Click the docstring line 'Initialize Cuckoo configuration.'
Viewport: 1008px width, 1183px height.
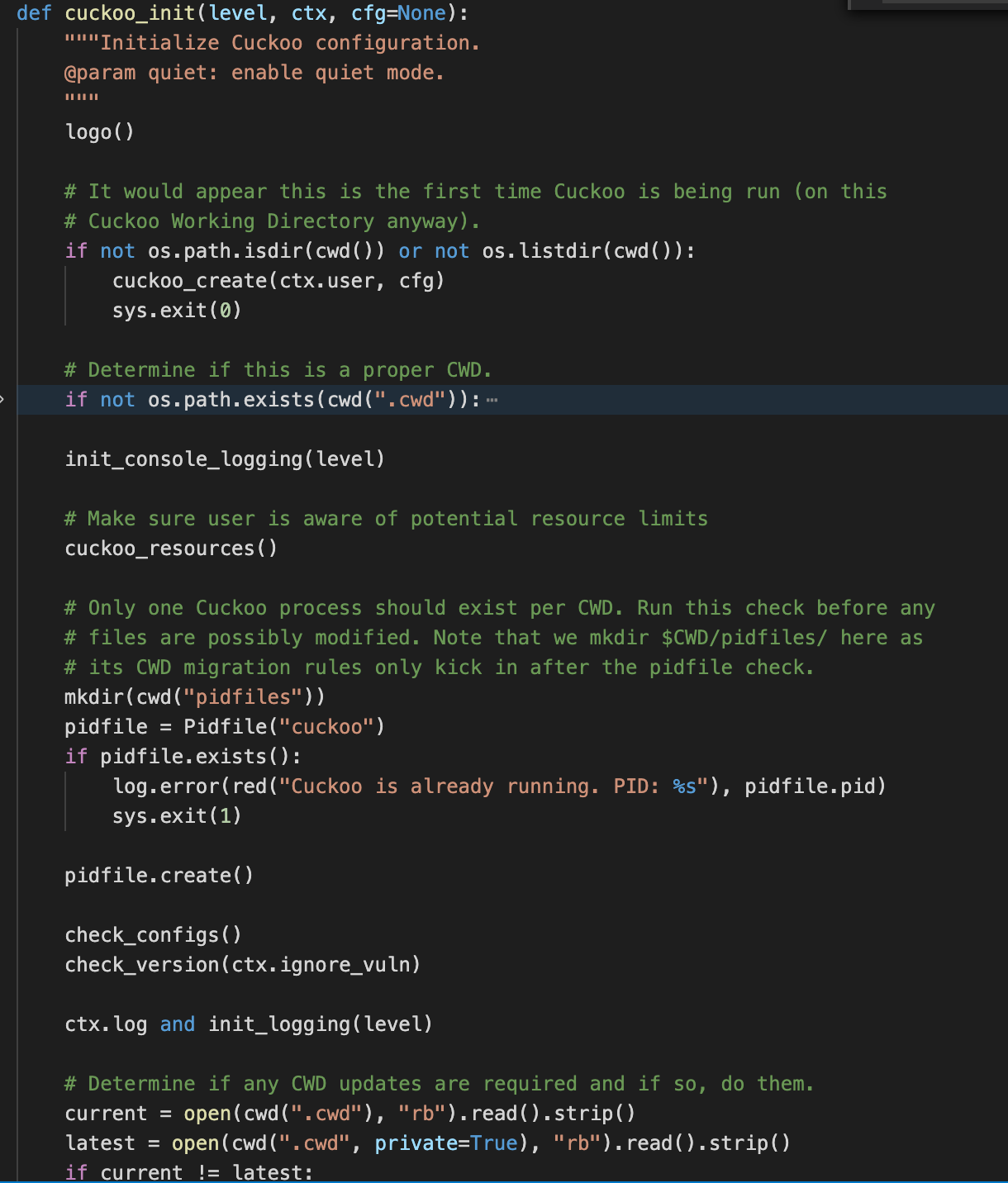[x=273, y=43]
